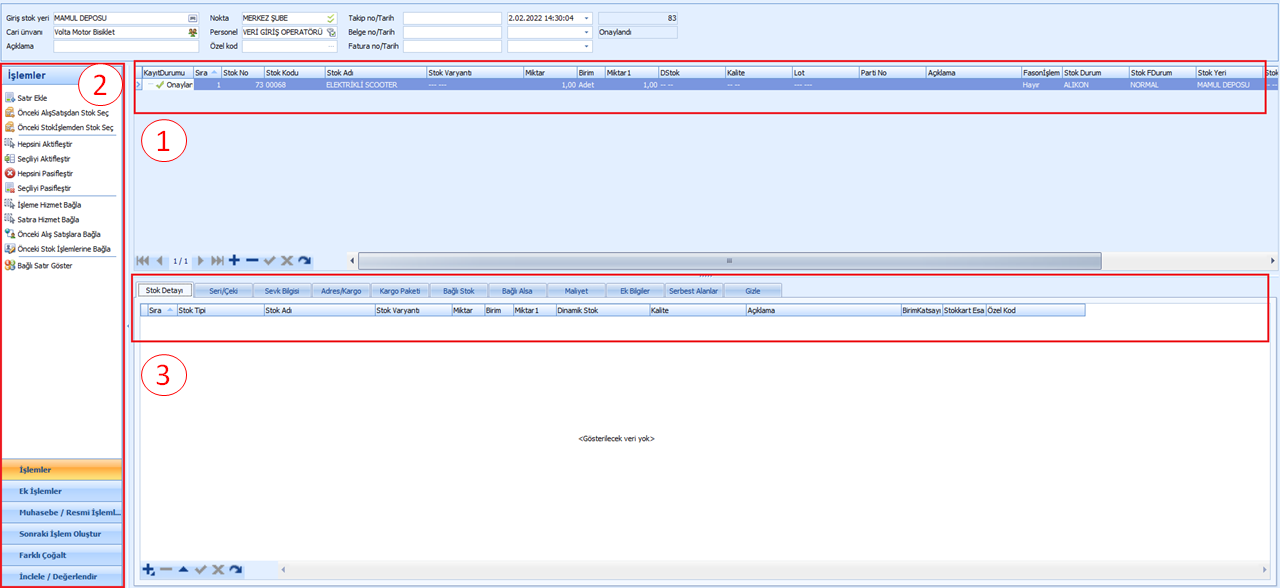Collapse left panel with splitter arrow
1280x588 pixels.
128,326
